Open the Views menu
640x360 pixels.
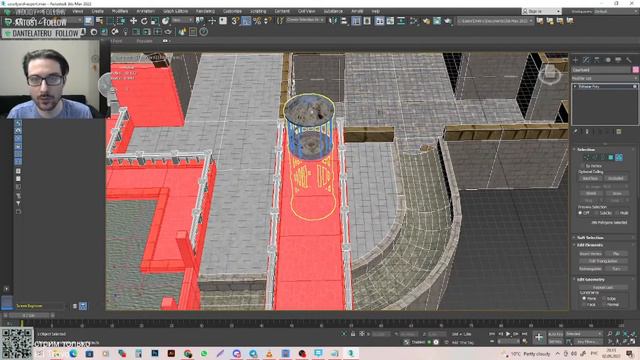point(78,11)
